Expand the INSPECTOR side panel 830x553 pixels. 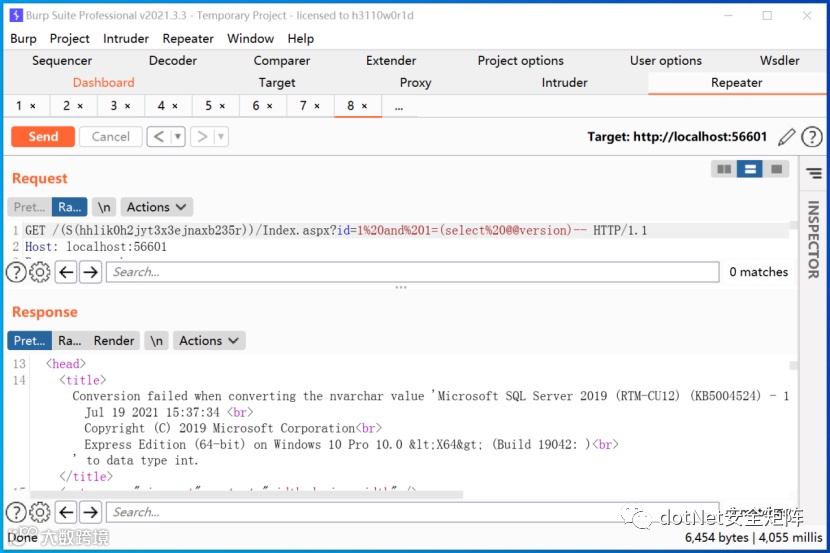(x=813, y=239)
